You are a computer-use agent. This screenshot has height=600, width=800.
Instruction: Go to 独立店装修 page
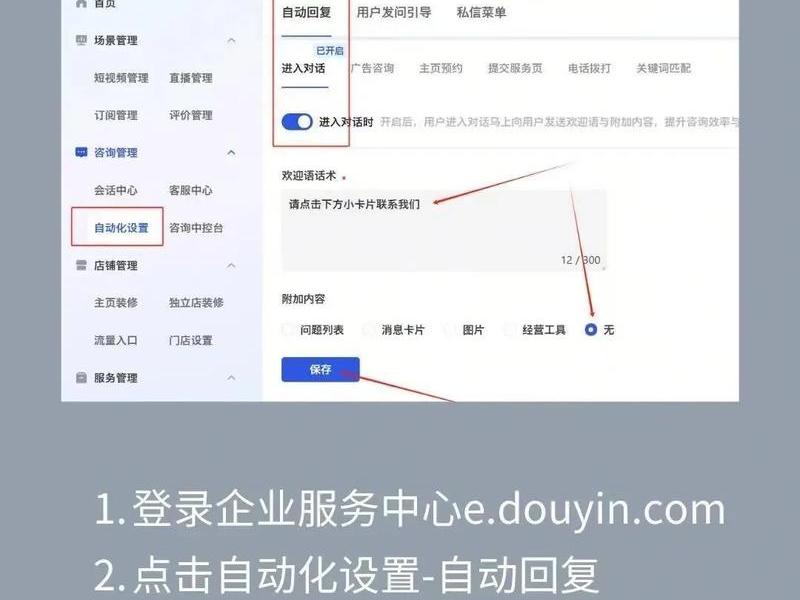point(196,303)
